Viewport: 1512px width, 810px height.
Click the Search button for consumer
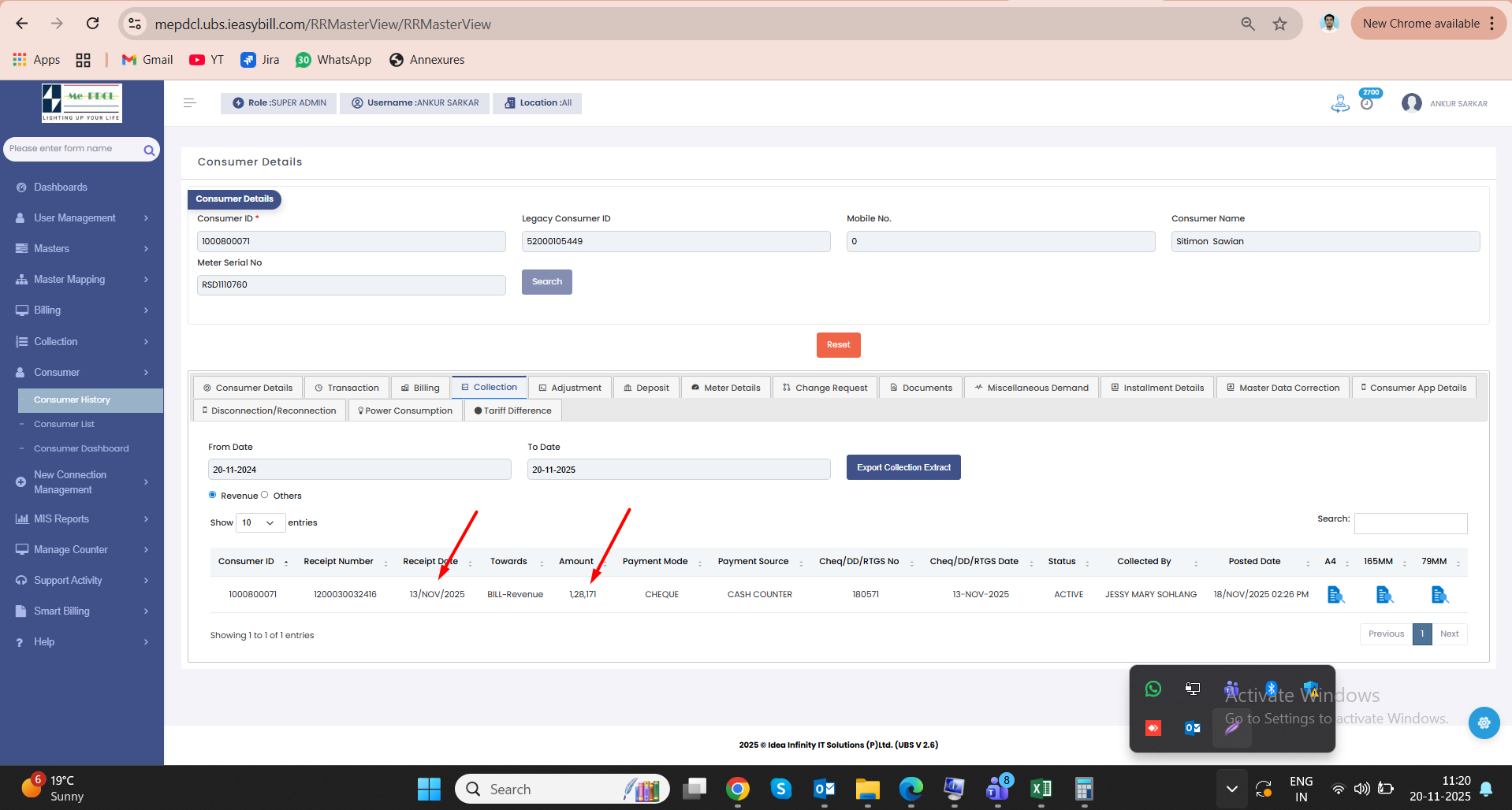point(547,282)
